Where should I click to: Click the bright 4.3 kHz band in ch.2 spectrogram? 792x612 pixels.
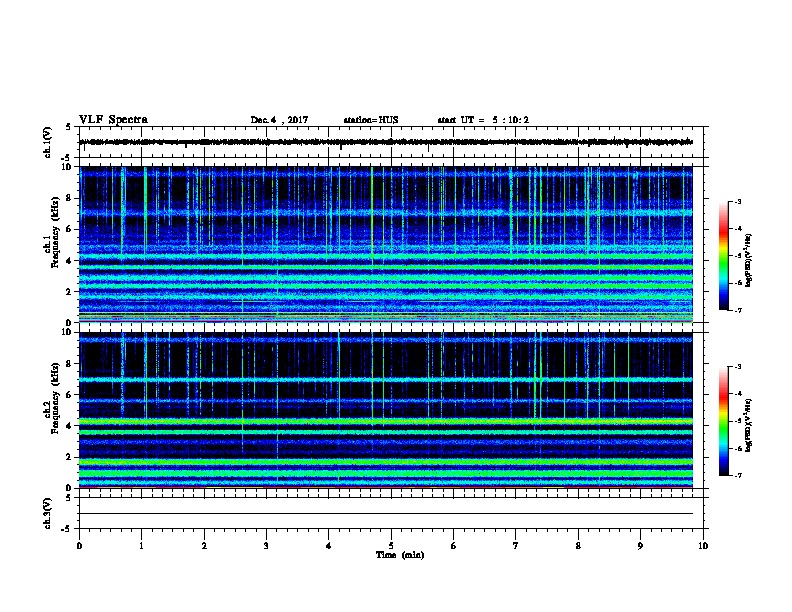[x=386, y=421]
